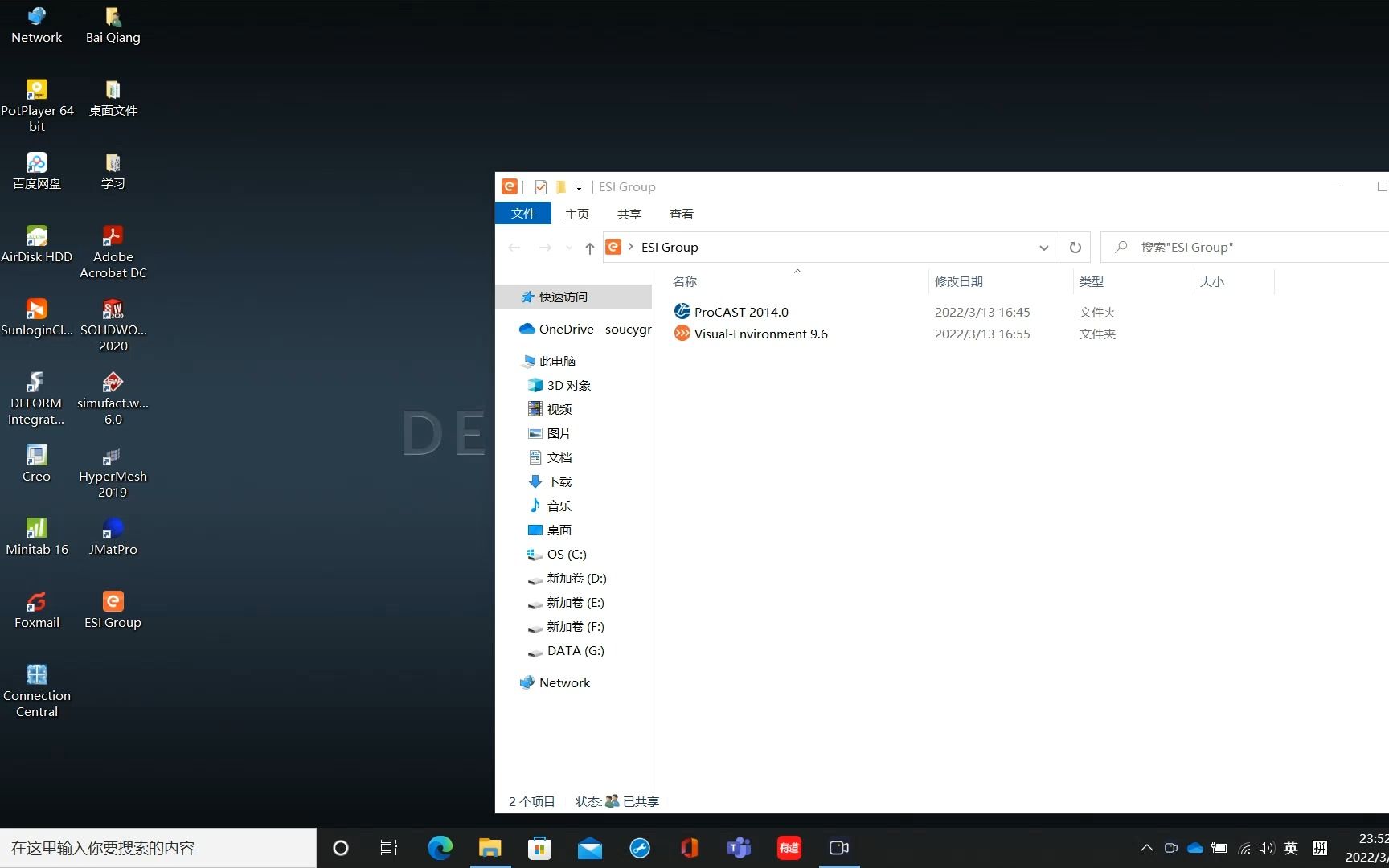Click the forward navigation arrow
The height and width of the screenshot is (868, 1389).
click(545, 248)
